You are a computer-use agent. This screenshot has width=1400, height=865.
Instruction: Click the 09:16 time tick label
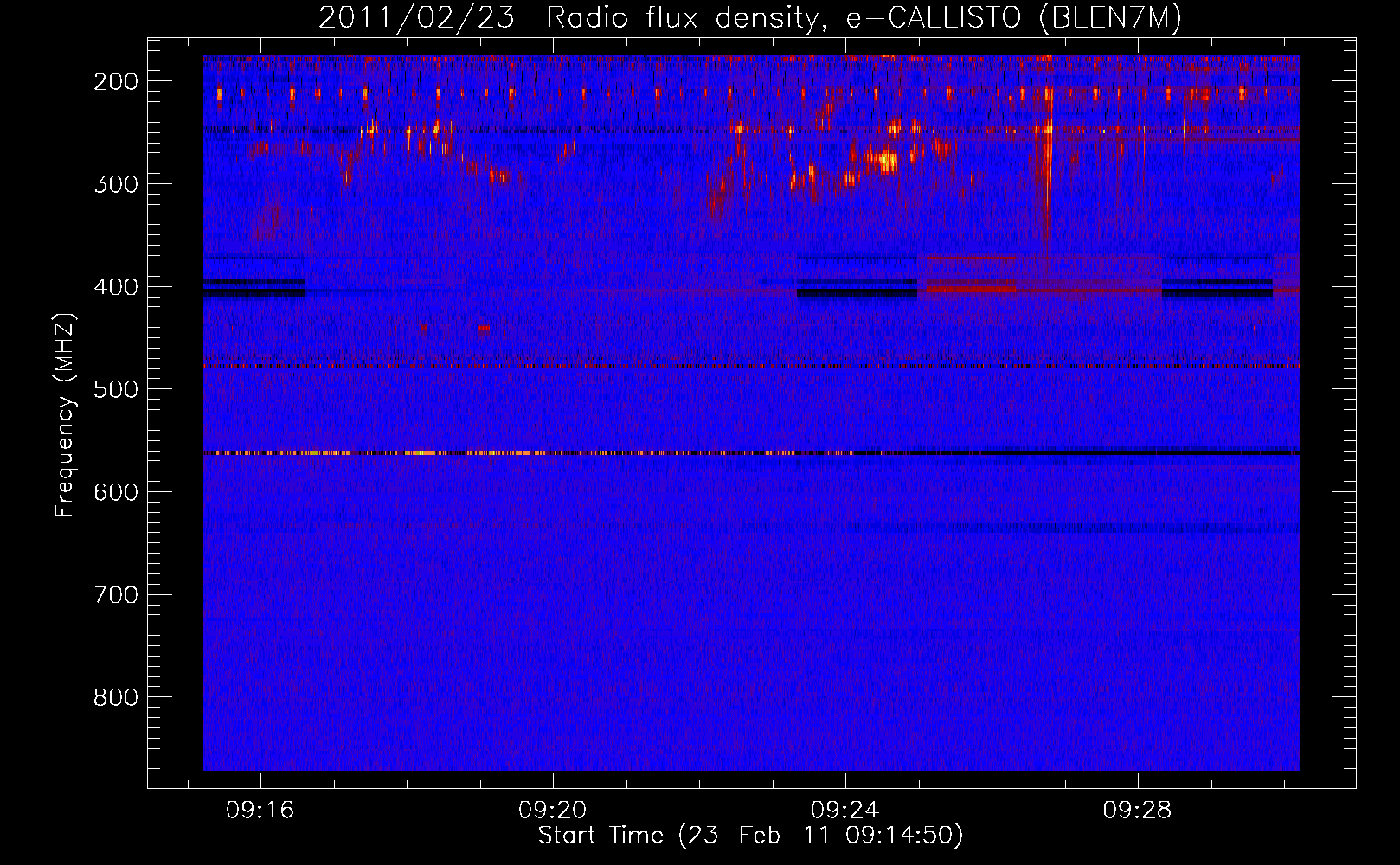coord(260,811)
